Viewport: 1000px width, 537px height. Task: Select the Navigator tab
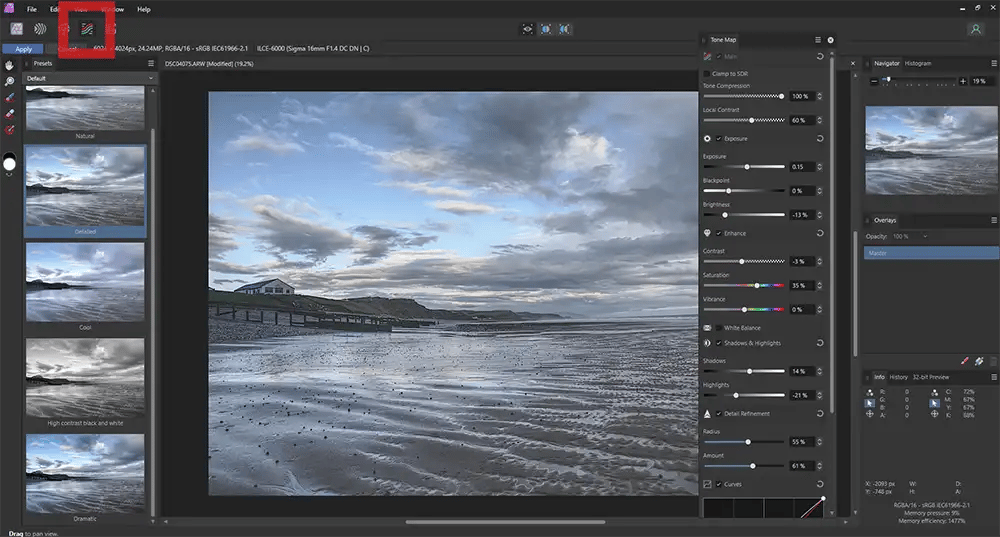click(886, 63)
